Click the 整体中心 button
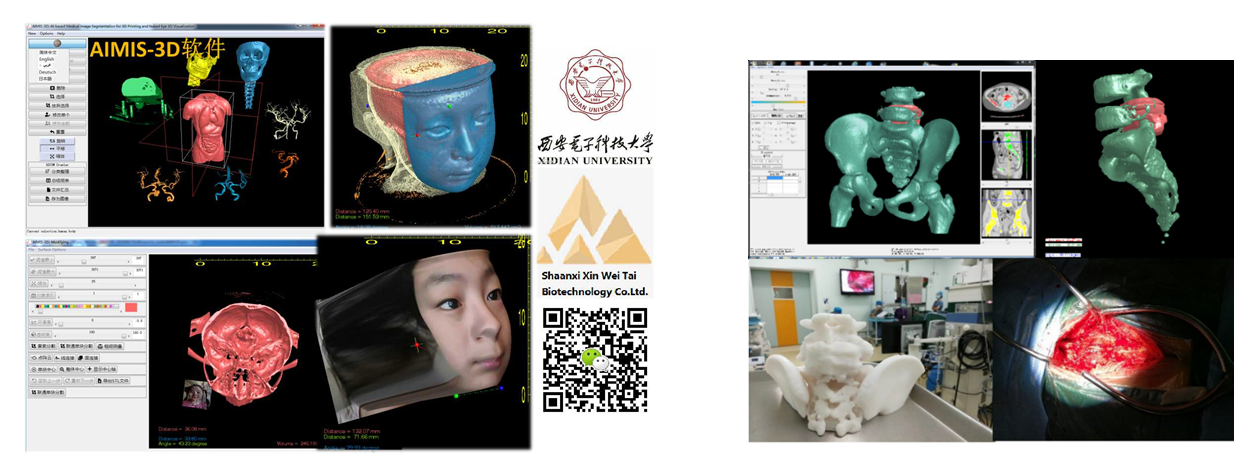Screen dimensions: 1259x472 (x=71, y=369)
